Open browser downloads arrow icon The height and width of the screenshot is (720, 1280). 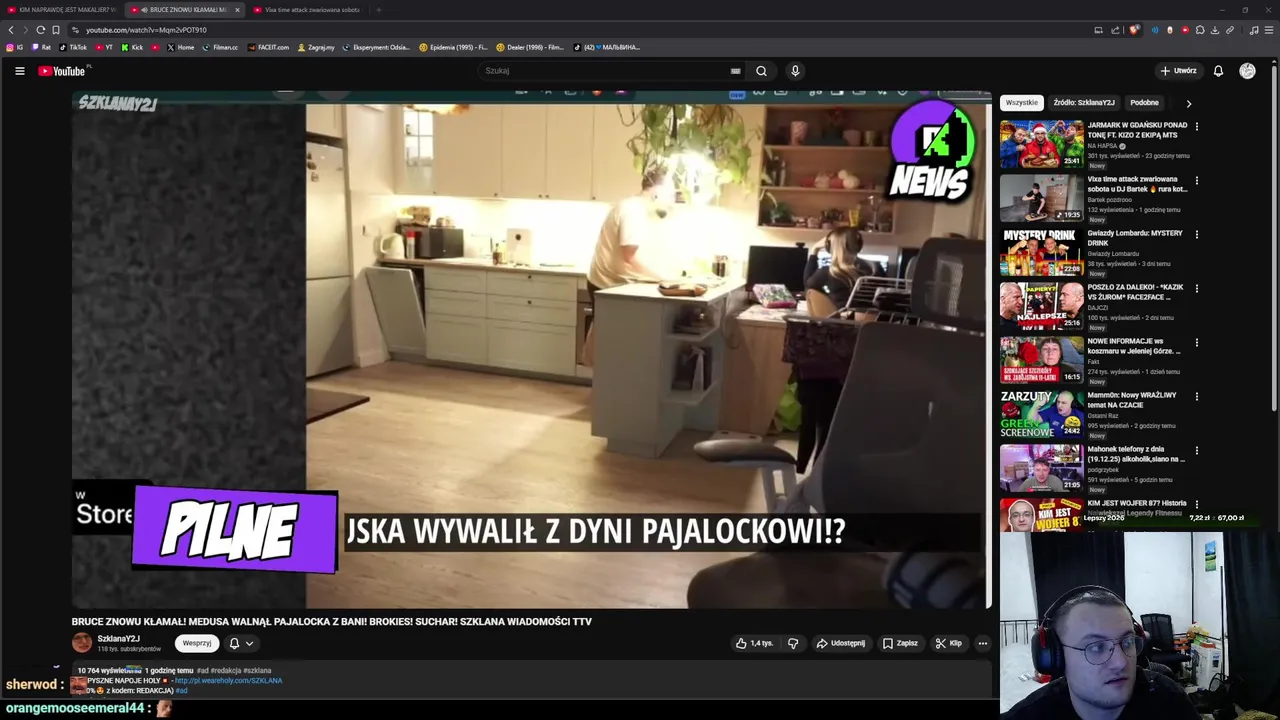point(1214,30)
